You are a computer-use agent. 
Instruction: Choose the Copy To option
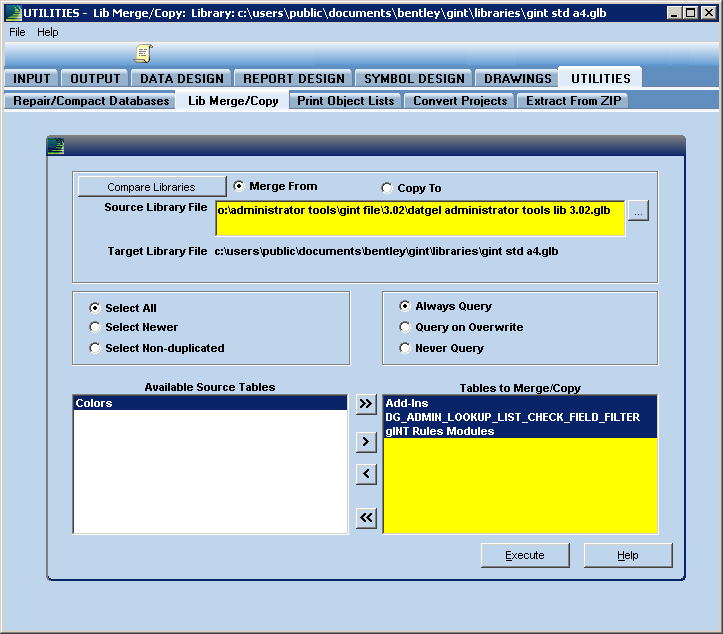[x=387, y=188]
